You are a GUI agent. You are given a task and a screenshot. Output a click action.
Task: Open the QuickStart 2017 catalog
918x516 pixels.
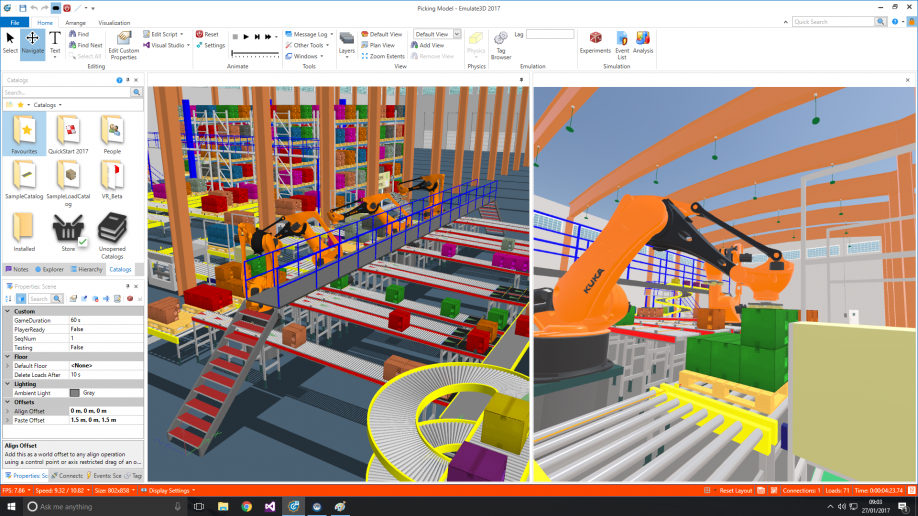point(68,134)
